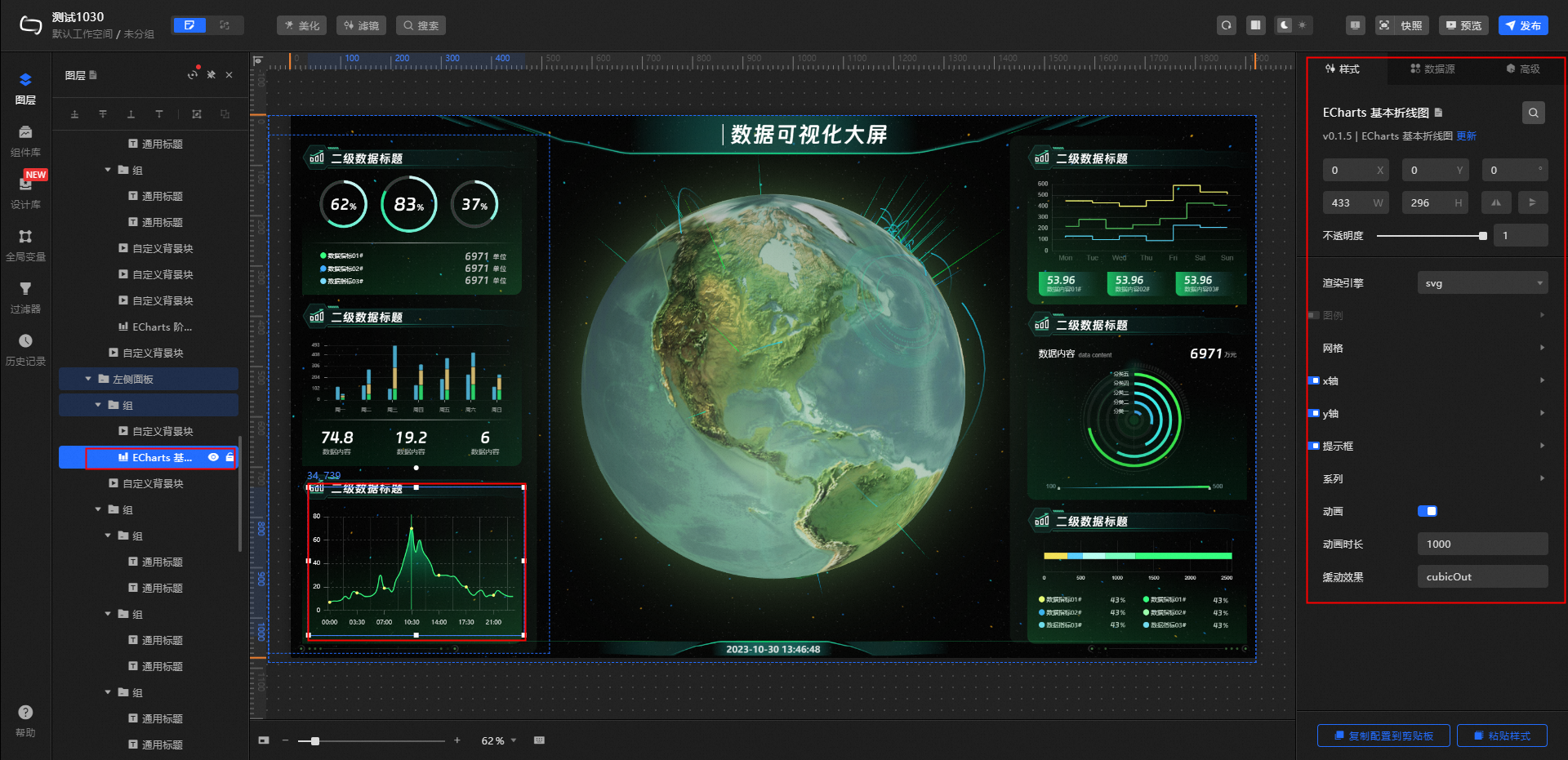Click the search icon beside ECharts 基本折线图

tap(1533, 113)
